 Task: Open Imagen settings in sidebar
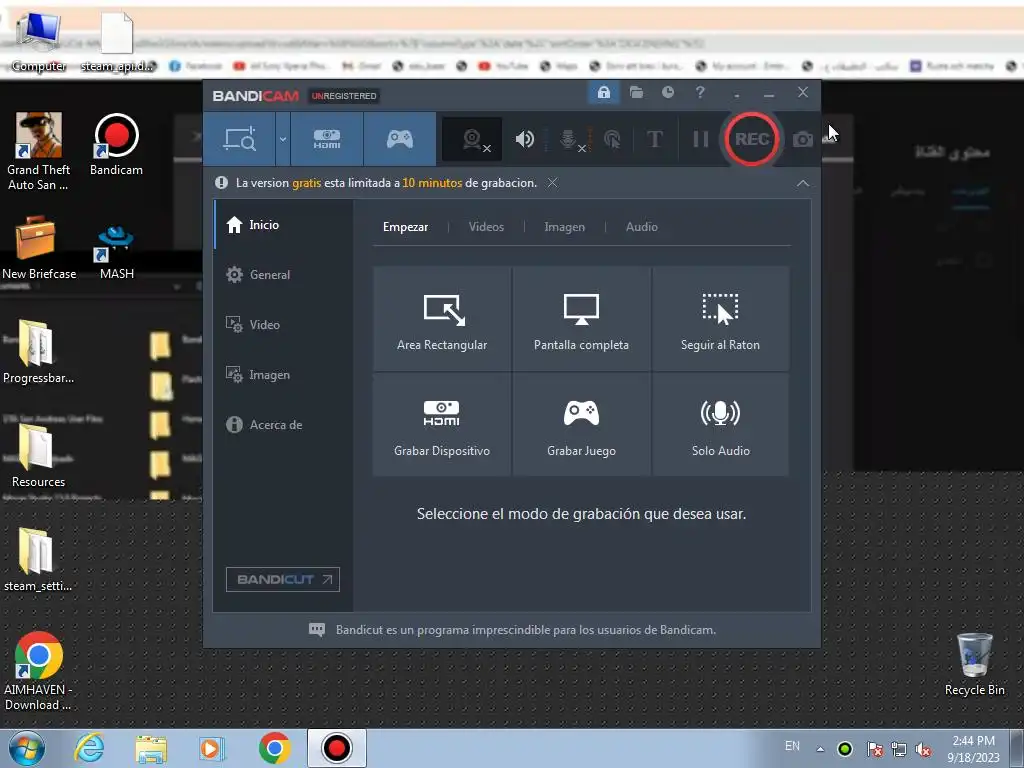pos(283,375)
